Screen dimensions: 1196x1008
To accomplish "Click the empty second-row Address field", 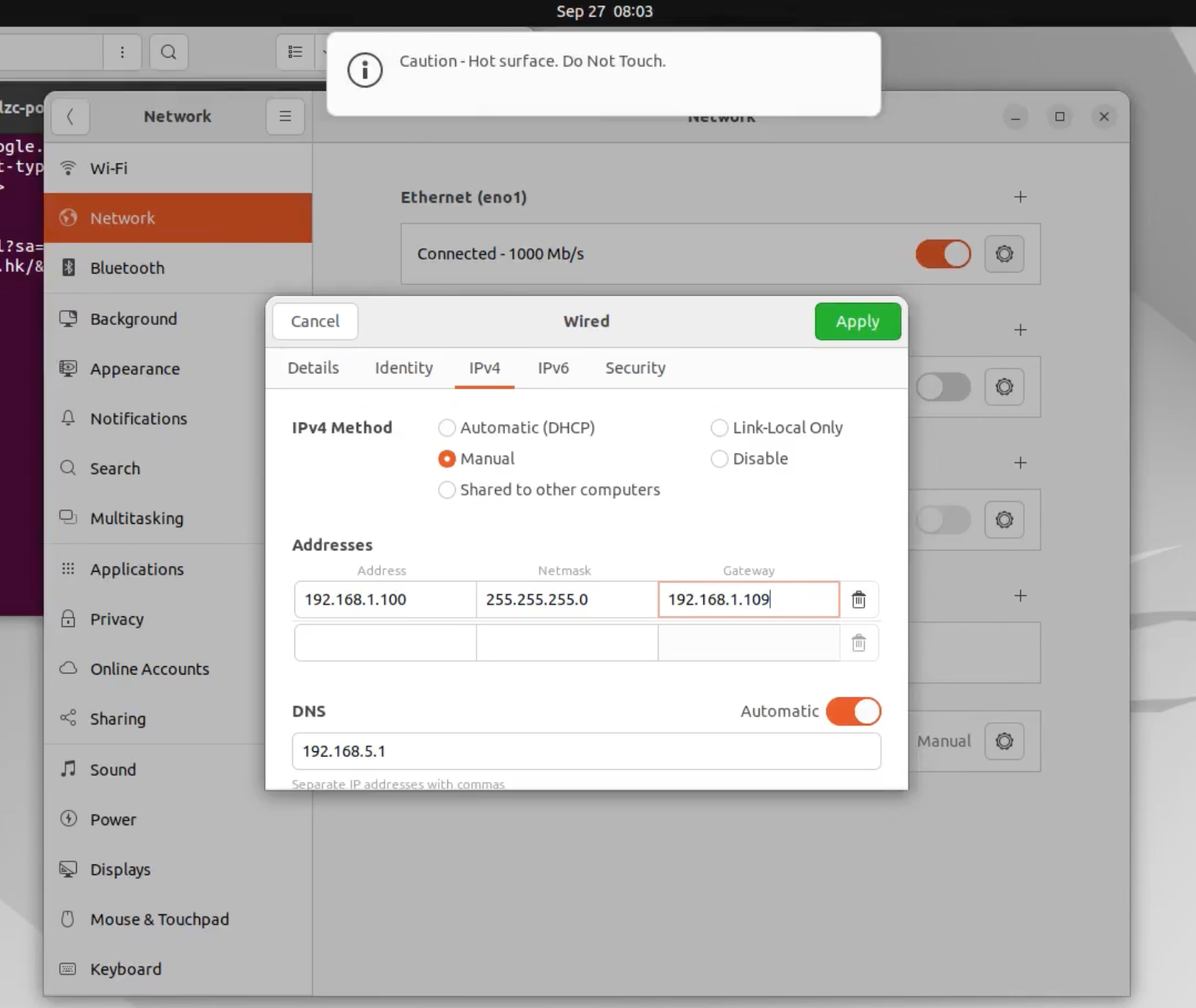I will pyautogui.click(x=385, y=642).
